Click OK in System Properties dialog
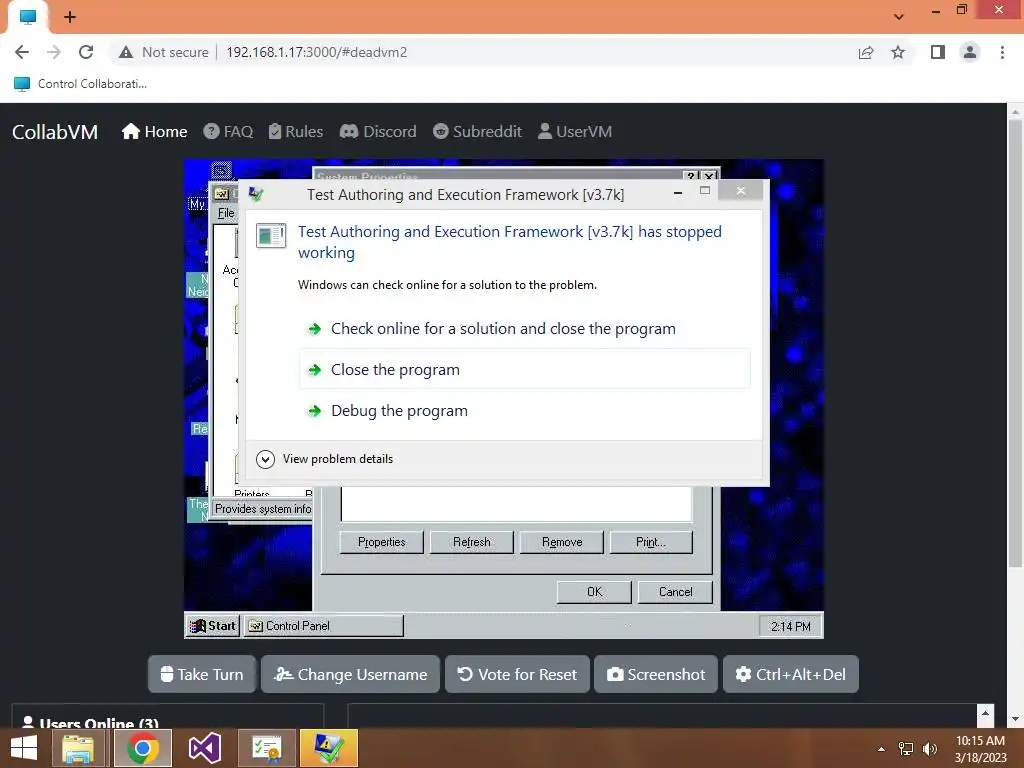1024x768 pixels. pos(594,592)
